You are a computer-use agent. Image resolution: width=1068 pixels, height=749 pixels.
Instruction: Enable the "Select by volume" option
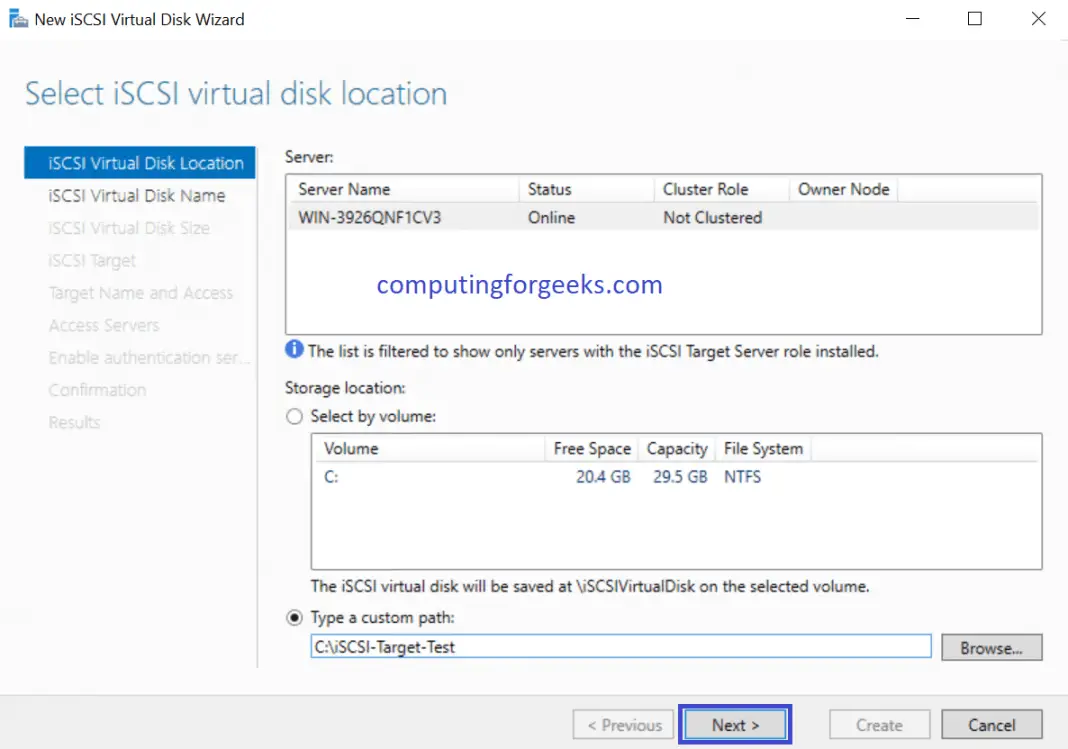point(294,416)
